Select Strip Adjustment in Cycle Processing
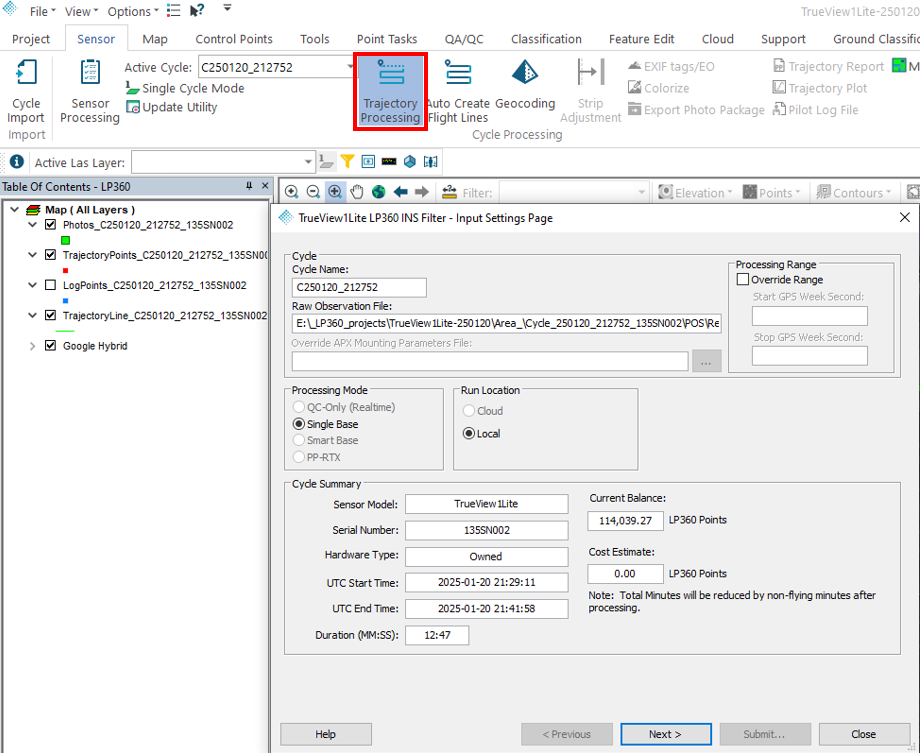The image size is (922, 753). (x=590, y=91)
